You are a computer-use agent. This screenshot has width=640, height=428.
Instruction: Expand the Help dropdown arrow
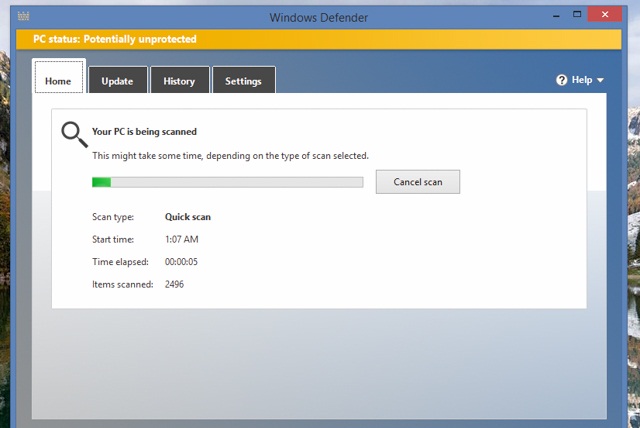point(601,80)
